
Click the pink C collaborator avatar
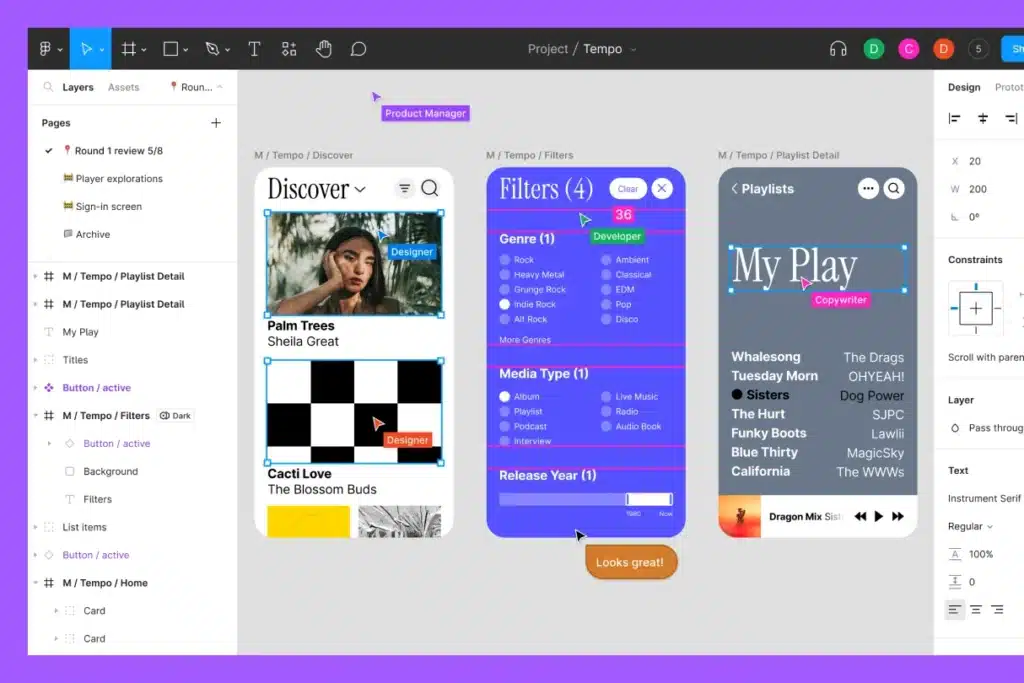pyautogui.click(x=908, y=49)
